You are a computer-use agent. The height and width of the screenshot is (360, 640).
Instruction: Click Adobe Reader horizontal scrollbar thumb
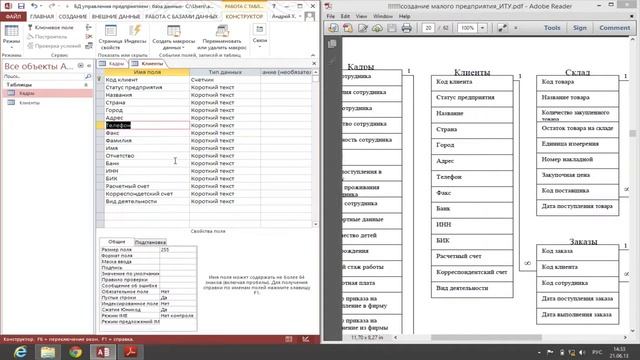tap(486, 338)
